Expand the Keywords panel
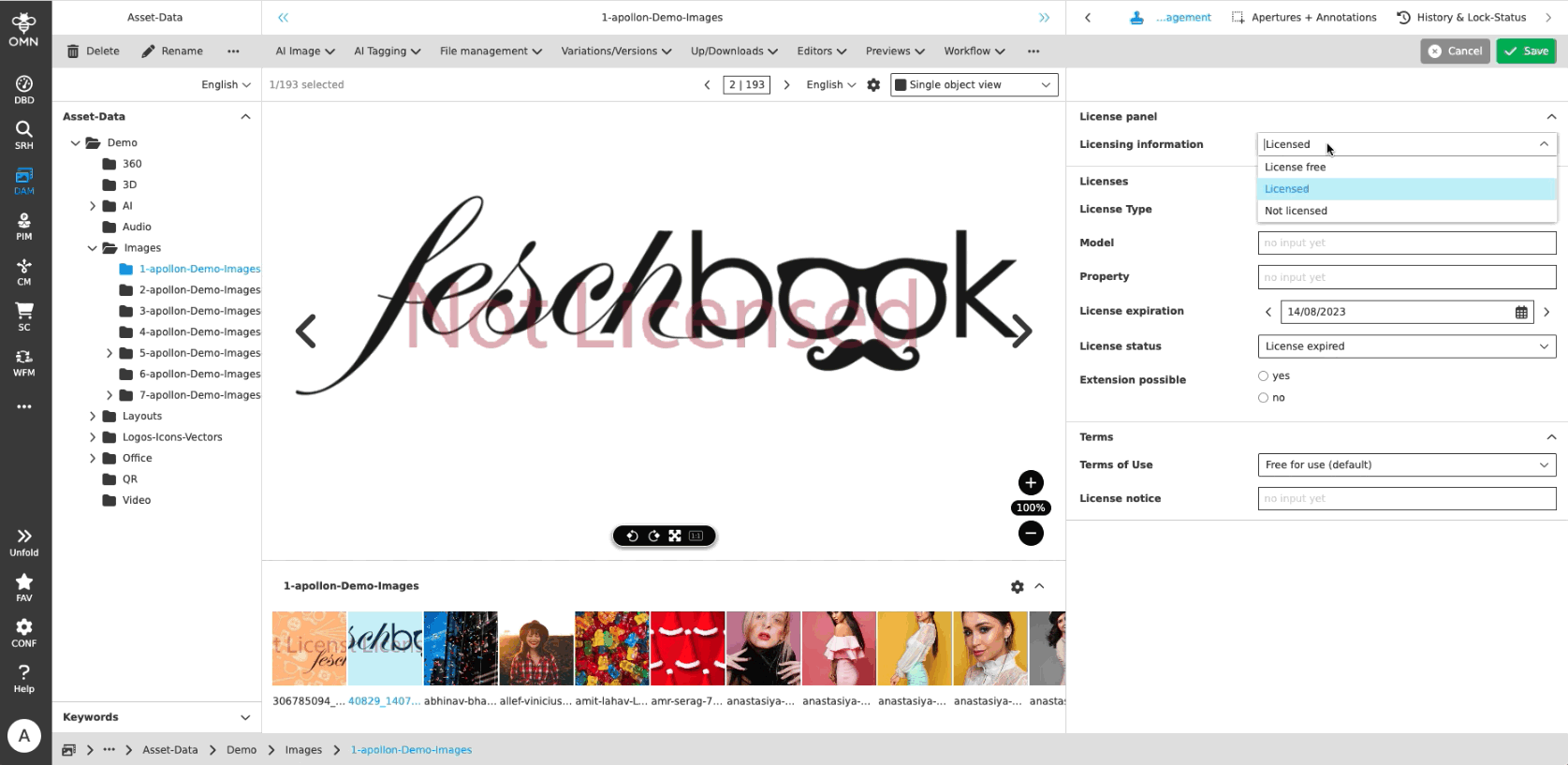Image resolution: width=1568 pixels, height=765 pixels. click(245, 718)
